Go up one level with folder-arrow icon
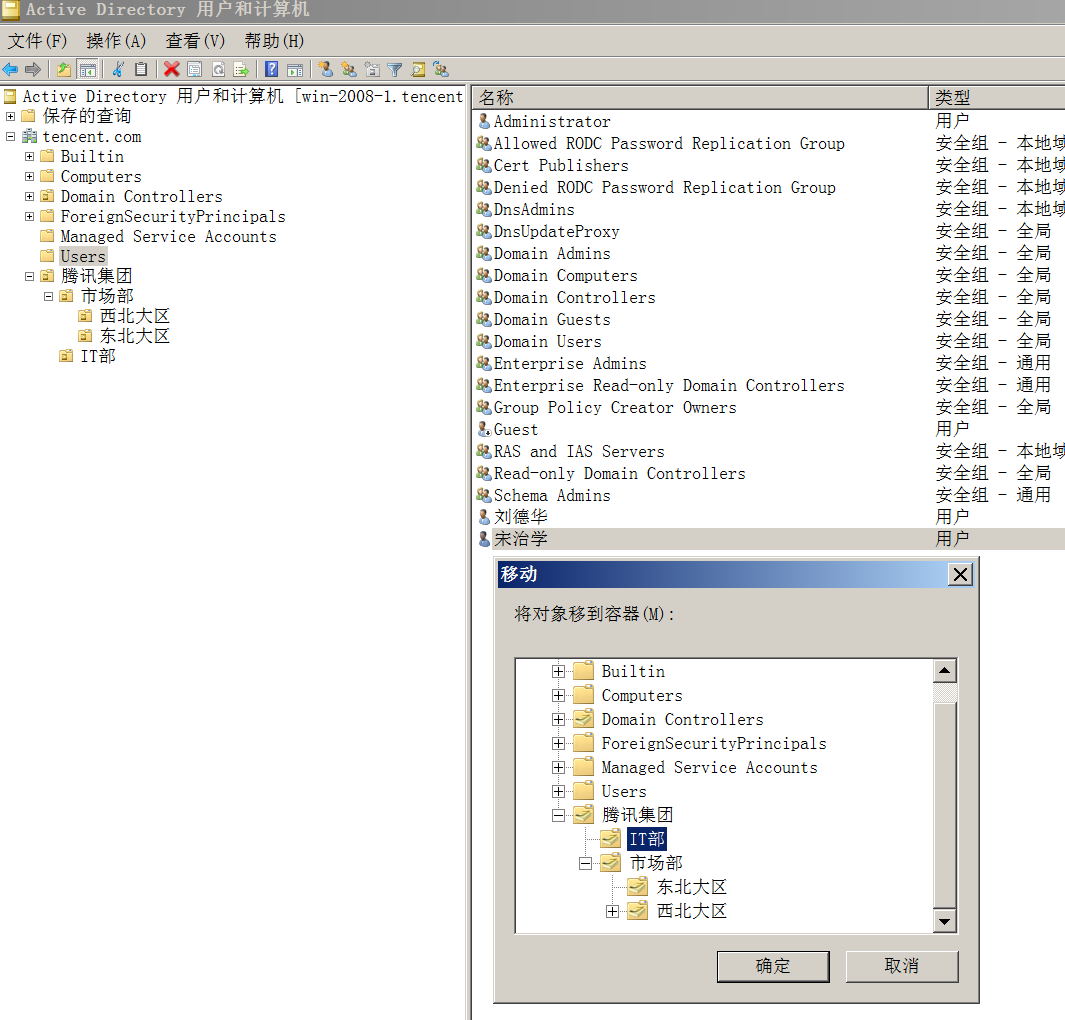The width and height of the screenshot is (1065, 1020). coord(64,69)
